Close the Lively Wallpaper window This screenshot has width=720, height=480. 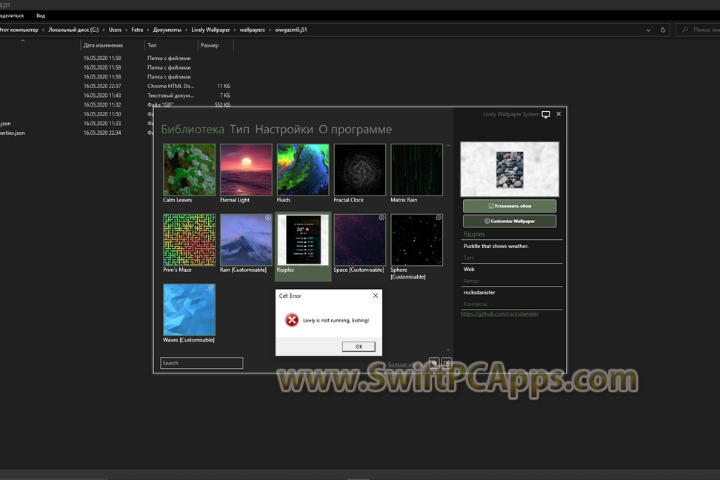[558, 114]
